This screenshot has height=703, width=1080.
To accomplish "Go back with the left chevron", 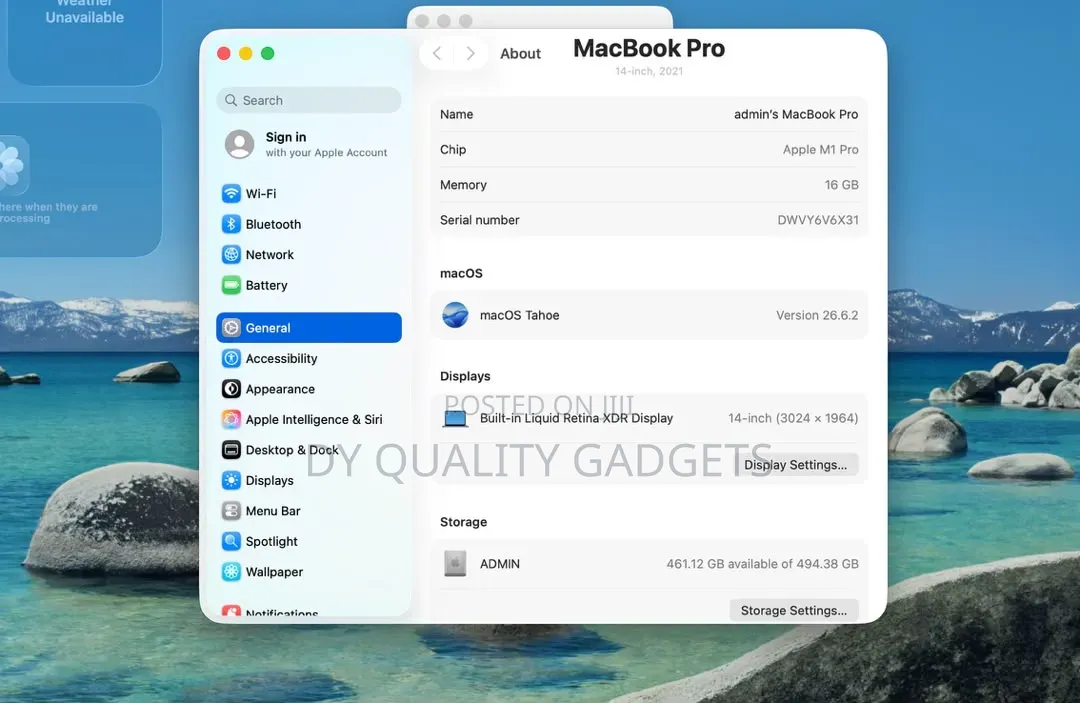I will point(437,53).
